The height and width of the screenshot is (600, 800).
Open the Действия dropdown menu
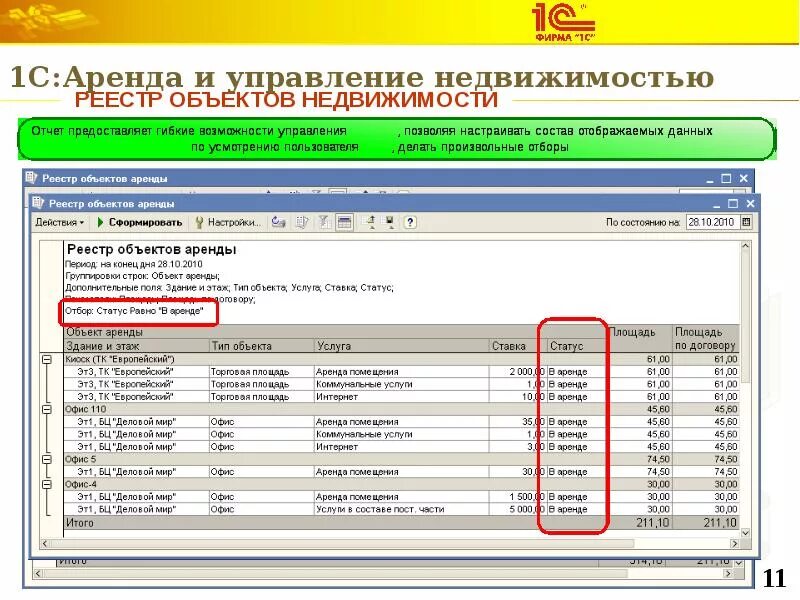coord(59,222)
